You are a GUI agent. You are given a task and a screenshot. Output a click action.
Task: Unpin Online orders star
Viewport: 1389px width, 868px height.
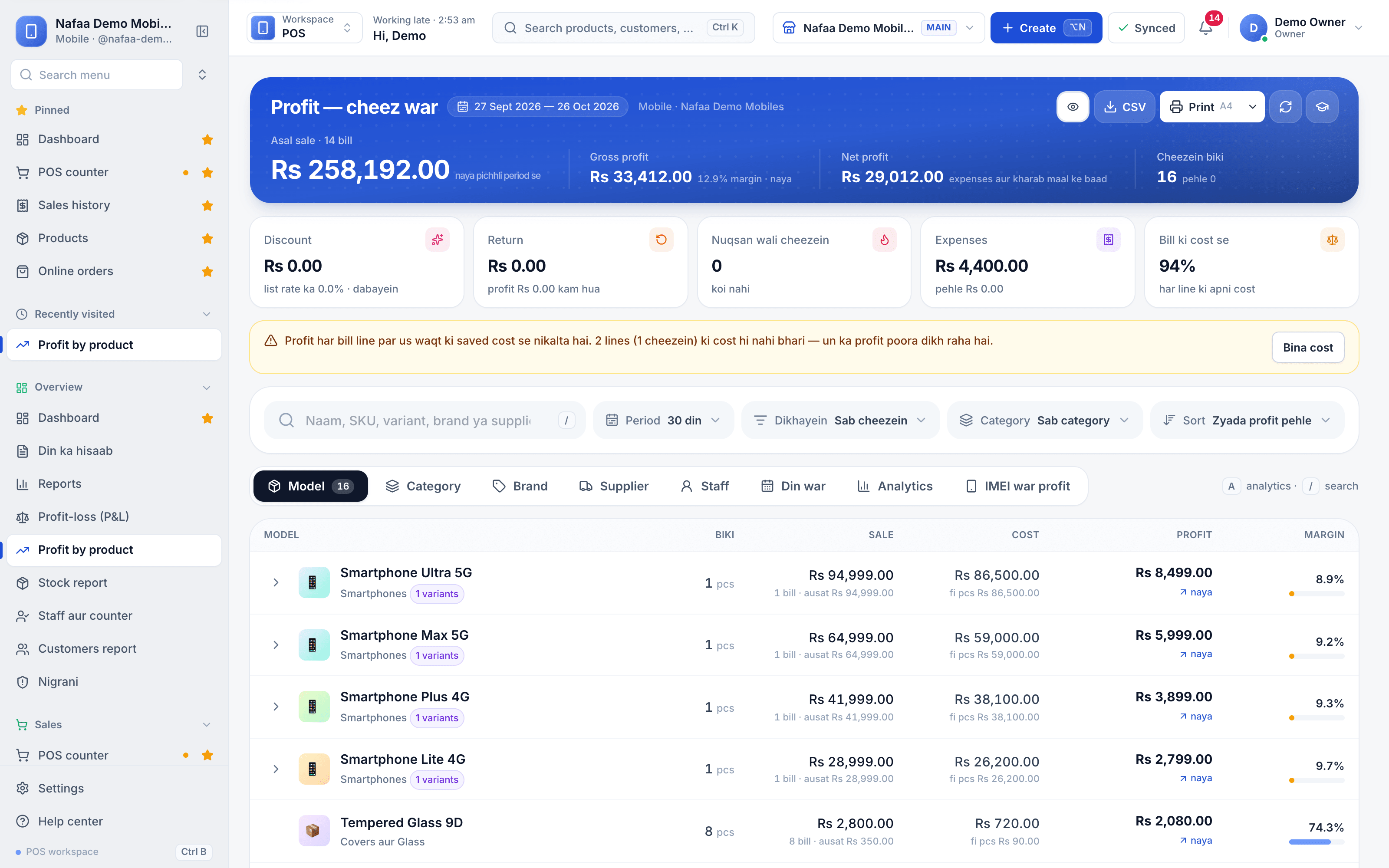(207, 272)
